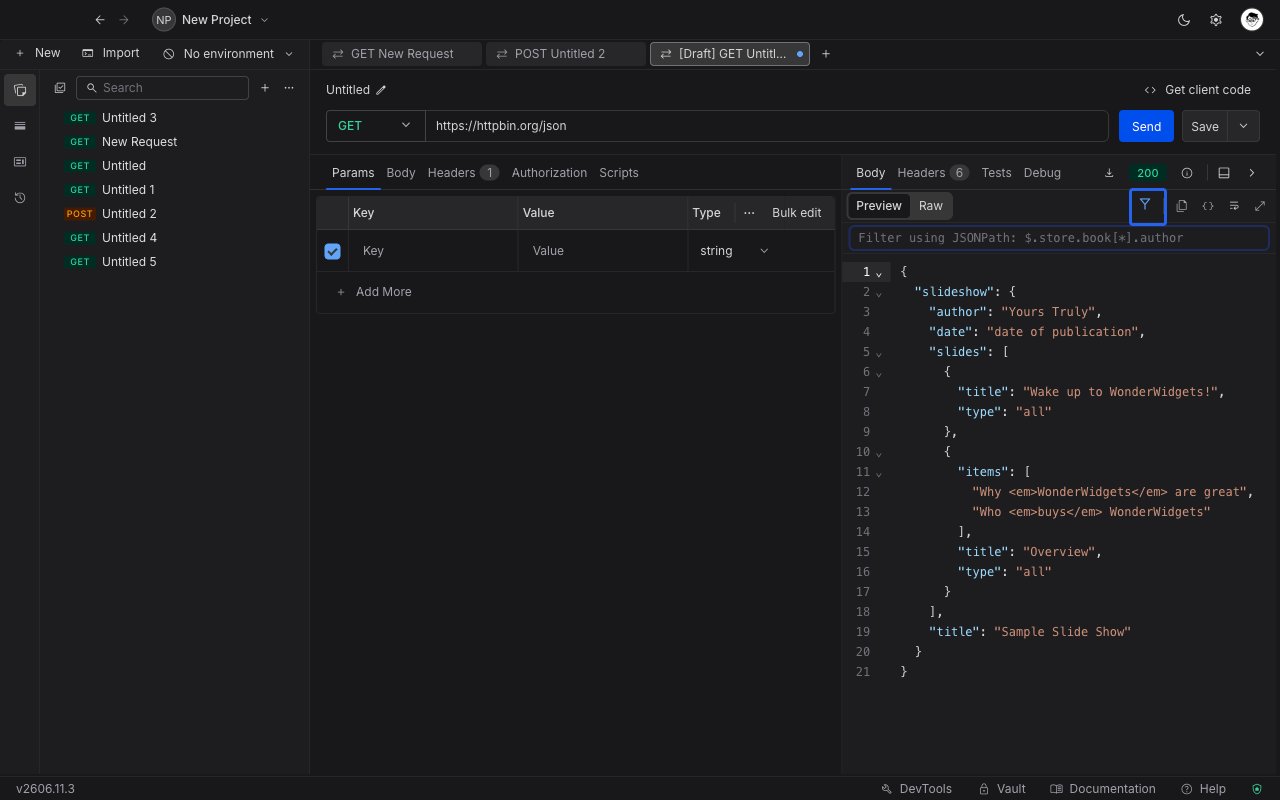
Task: Open Documentation link in status bar
Action: [1103, 789]
